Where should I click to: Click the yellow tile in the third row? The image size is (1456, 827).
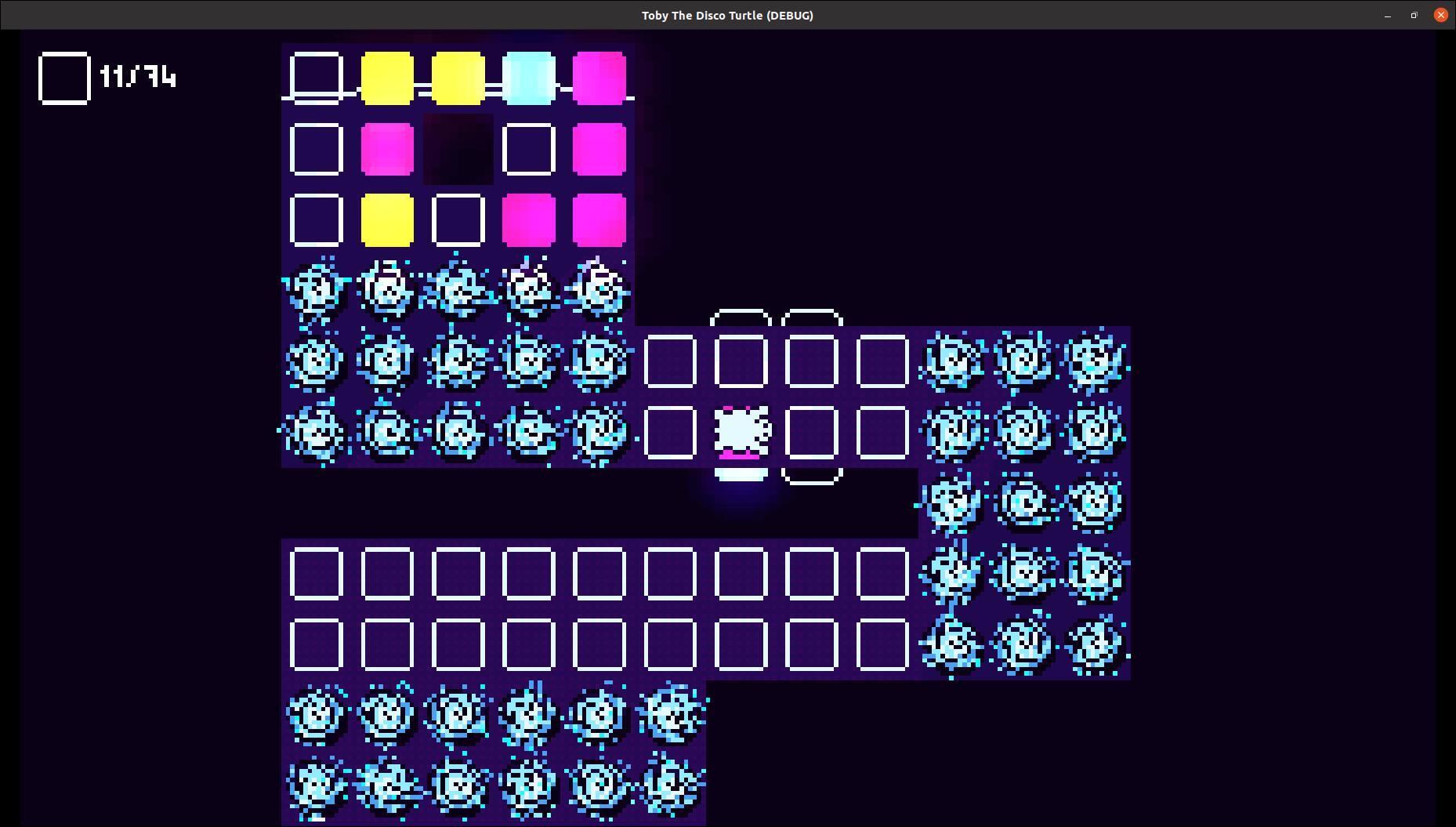pos(387,220)
